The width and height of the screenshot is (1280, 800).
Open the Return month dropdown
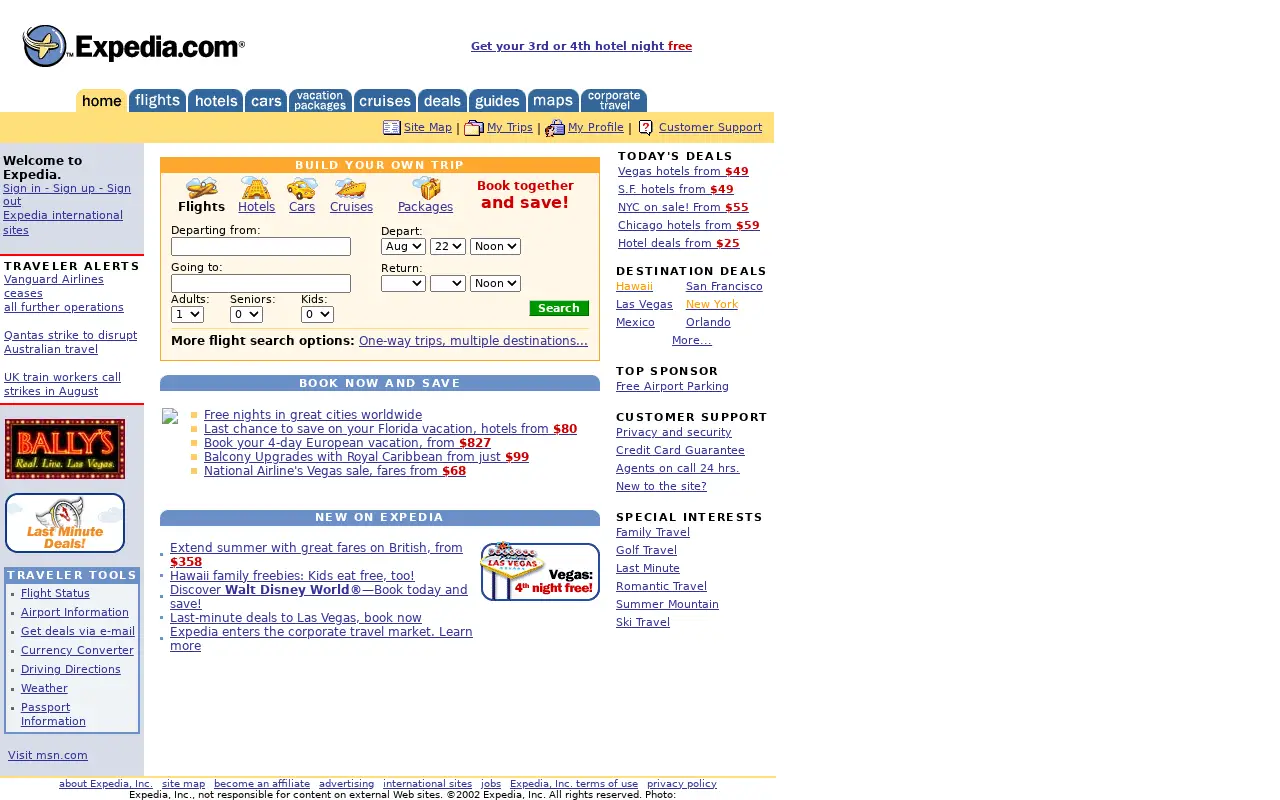(403, 283)
